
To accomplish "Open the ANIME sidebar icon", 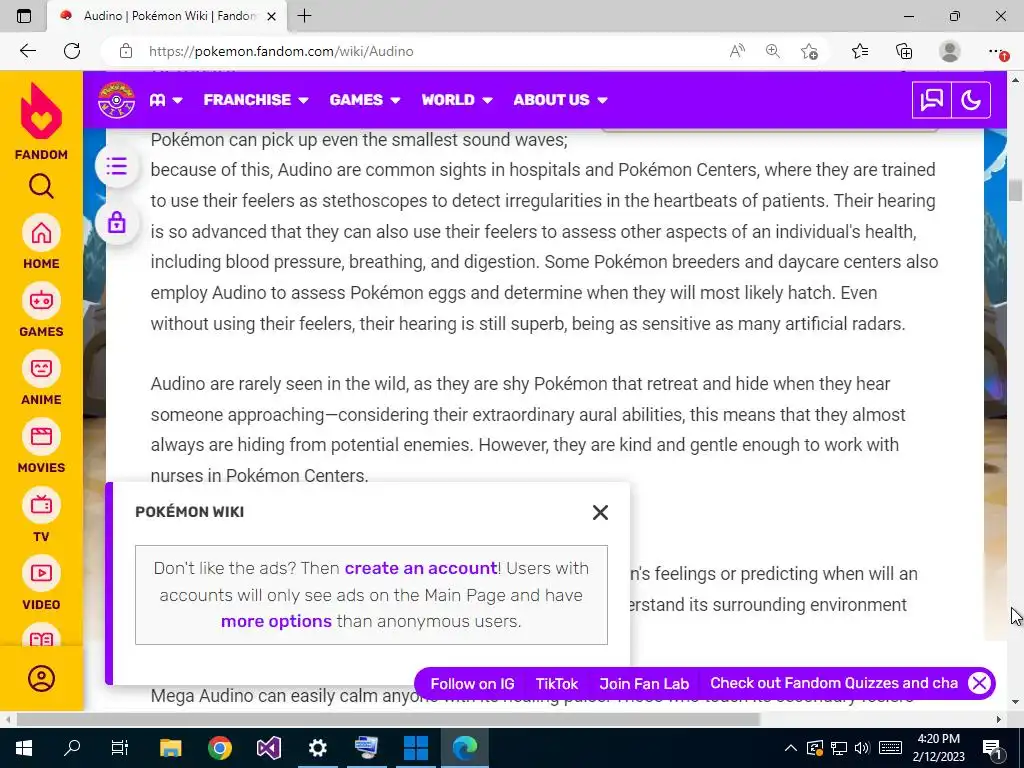I will pyautogui.click(x=41, y=369).
